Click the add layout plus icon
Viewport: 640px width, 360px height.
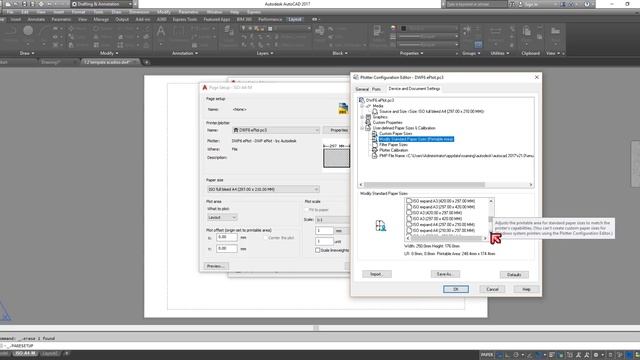pyautogui.click(x=67, y=353)
